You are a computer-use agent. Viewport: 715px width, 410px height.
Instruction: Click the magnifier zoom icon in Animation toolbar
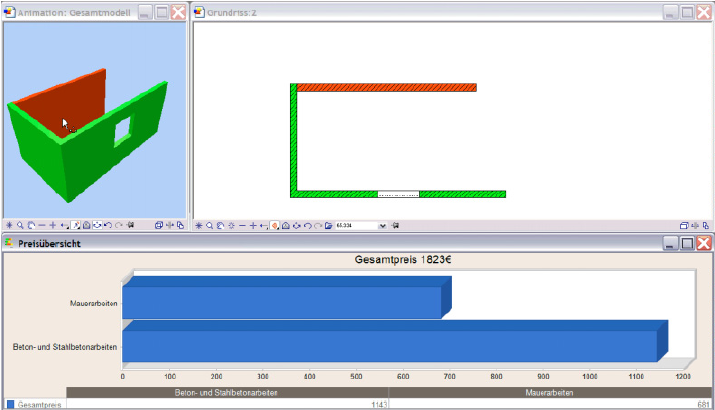tap(20, 226)
